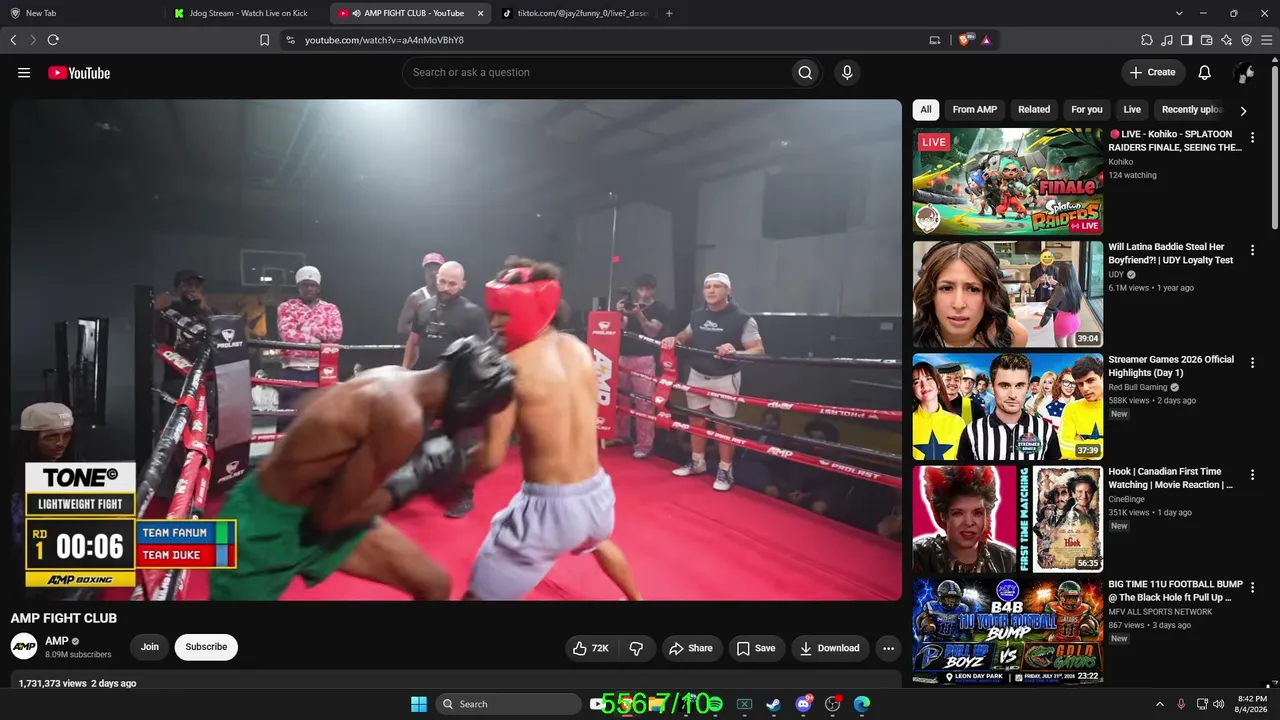
Task: Open options for Streamer Games 2026 video
Action: (1252, 363)
